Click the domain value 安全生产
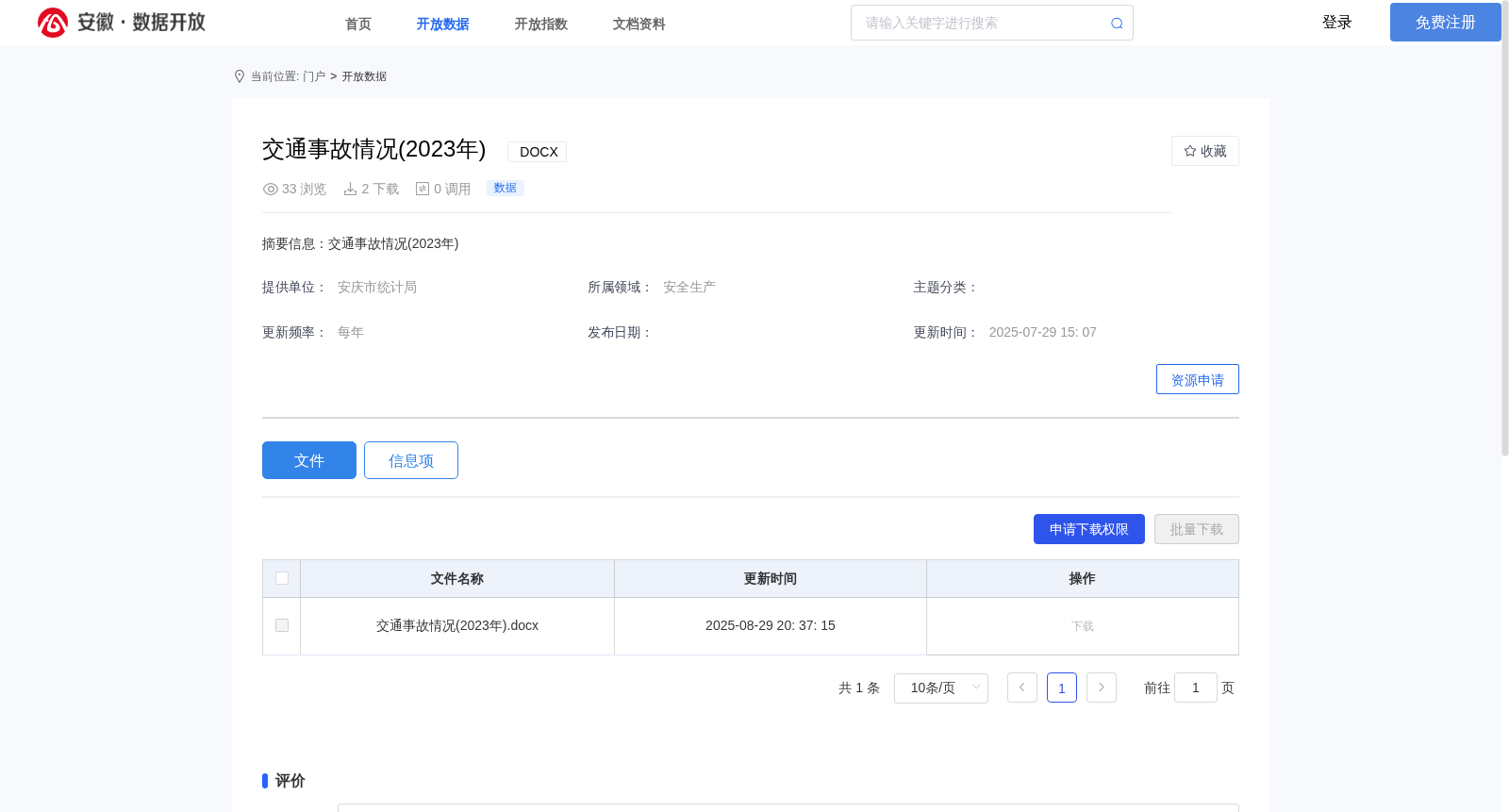The height and width of the screenshot is (812, 1509). [x=689, y=287]
